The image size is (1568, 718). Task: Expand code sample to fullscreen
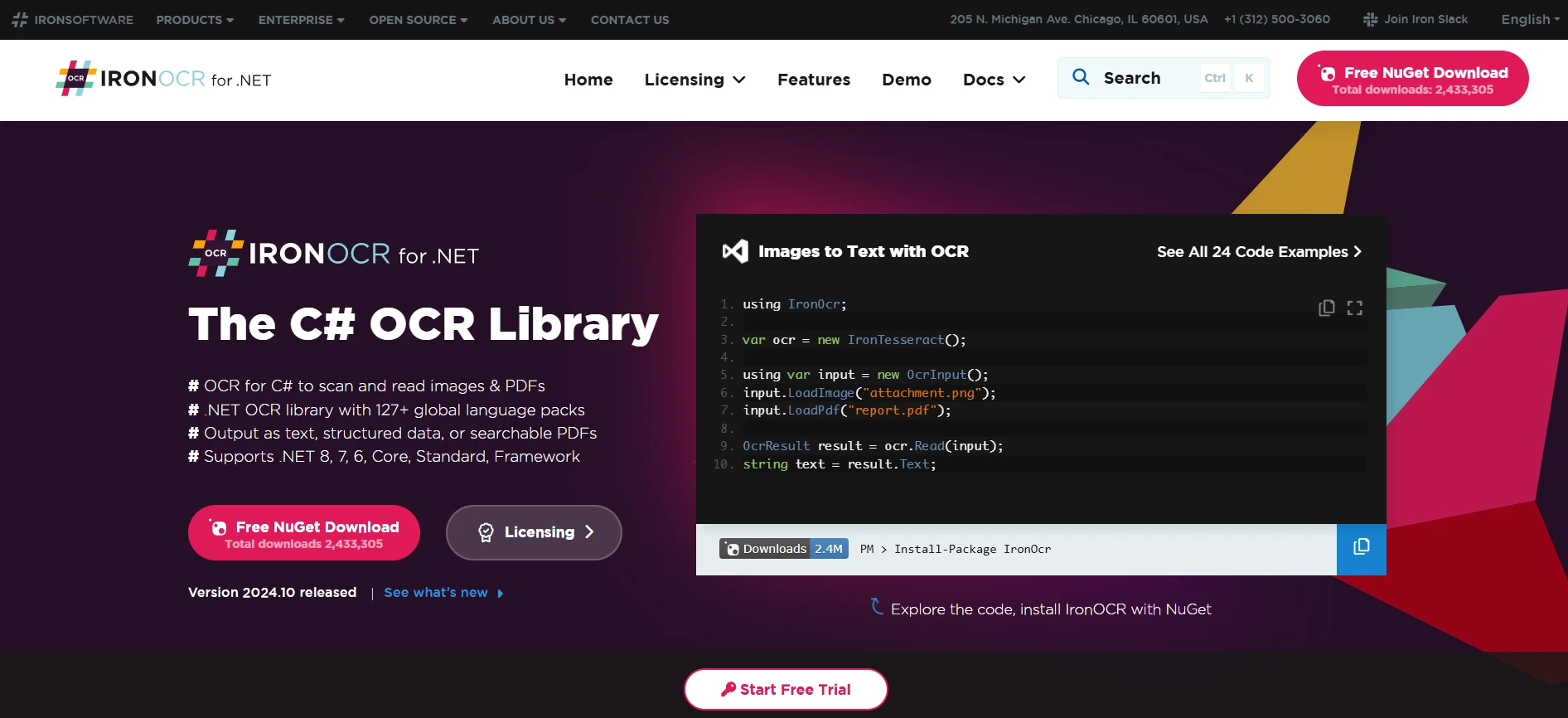tap(1355, 308)
